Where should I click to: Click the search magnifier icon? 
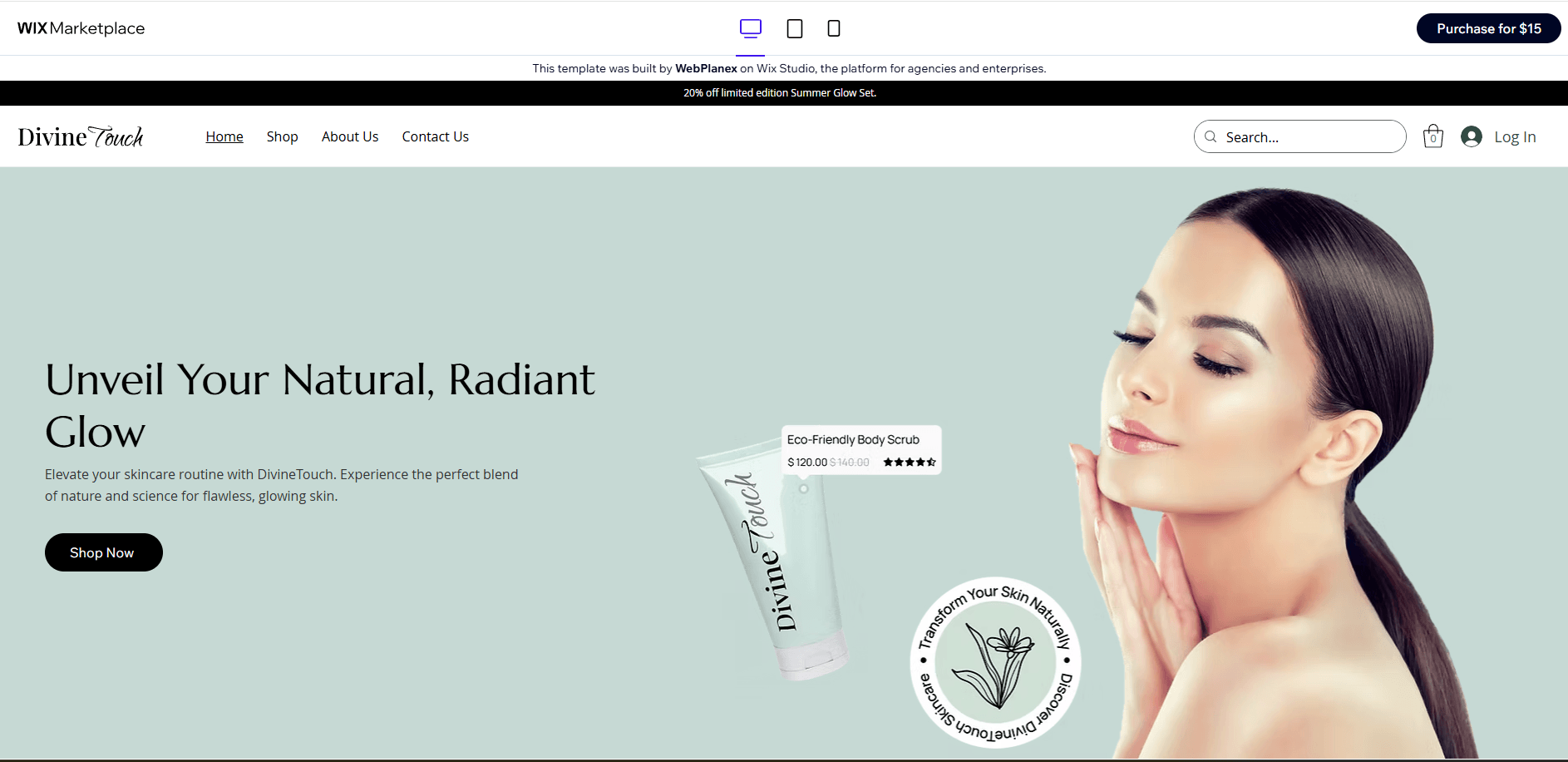[x=1211, y=136]
